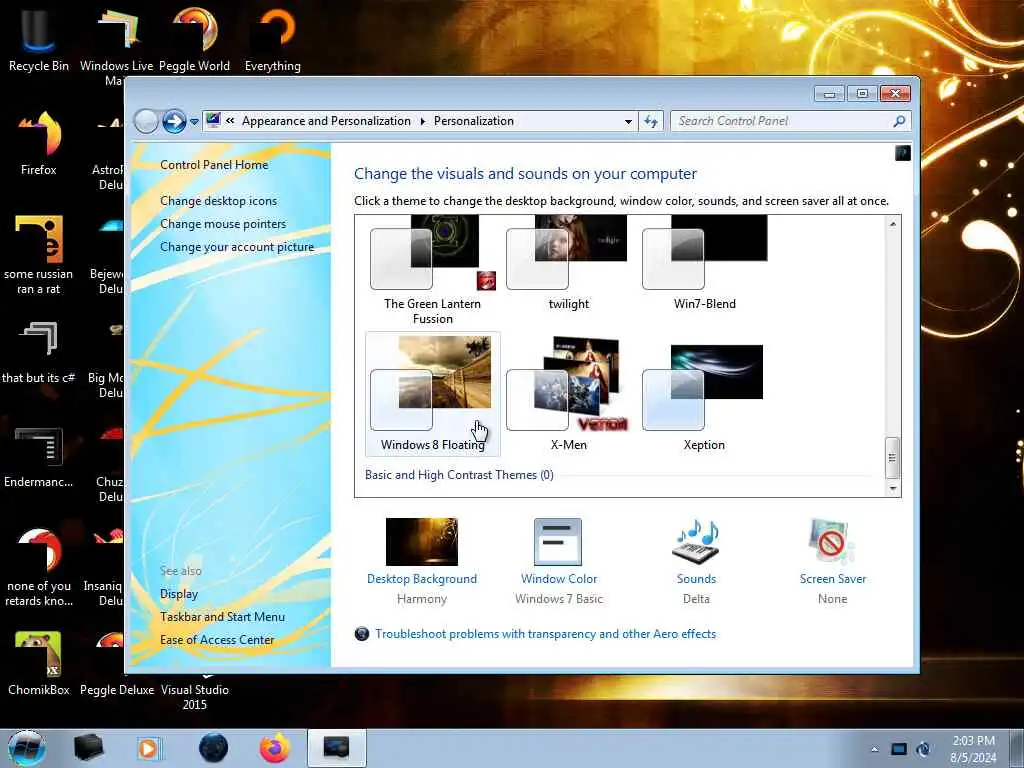Open Taskbar and Start Menu link
This screenshot has height=768, width=1024.
(x=222, y=616)
